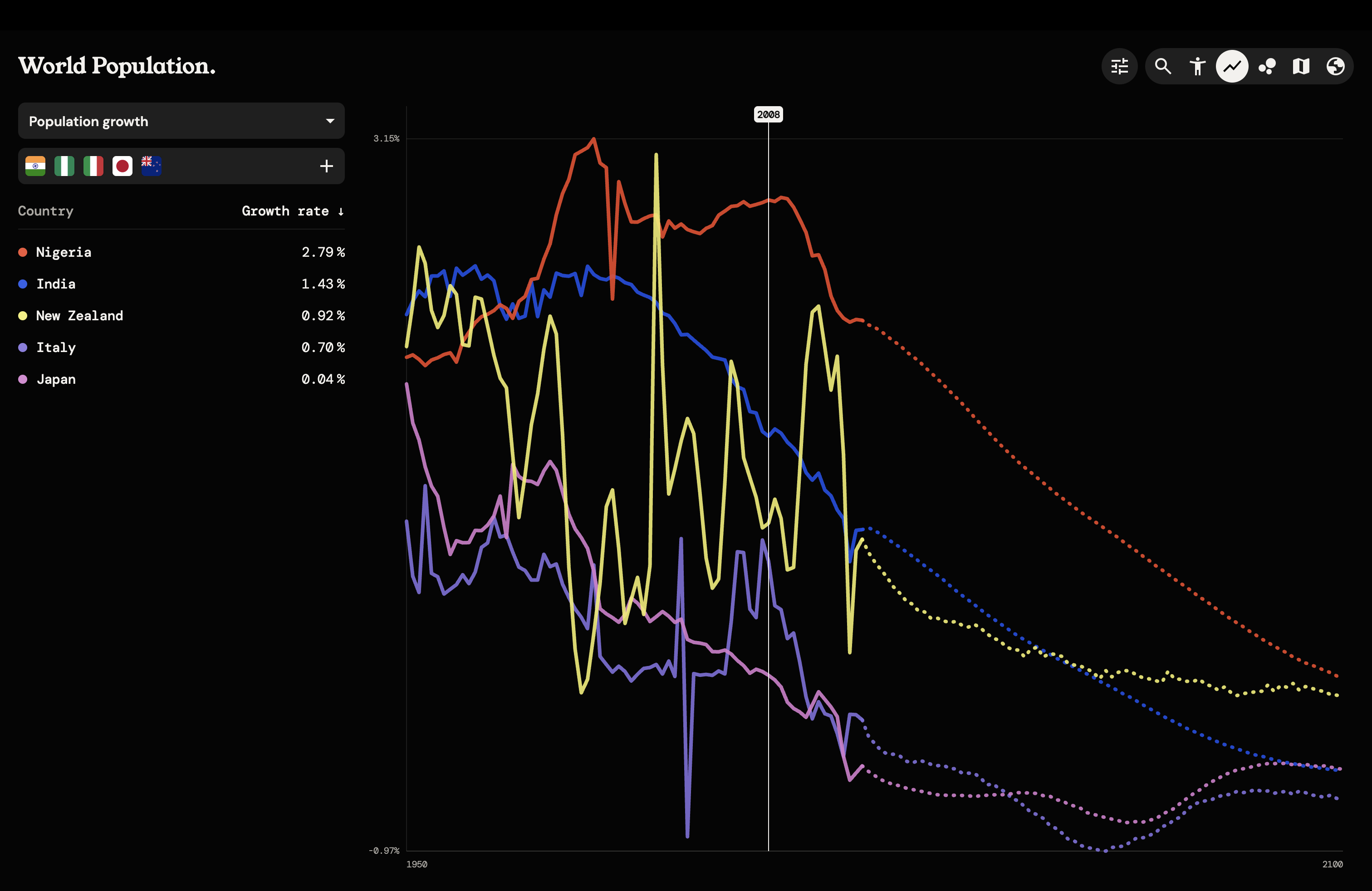Viewport: 1372px width, 891px height.
Task: Click the dropdown arrow beside Population growth
Action: click(330, 121)
